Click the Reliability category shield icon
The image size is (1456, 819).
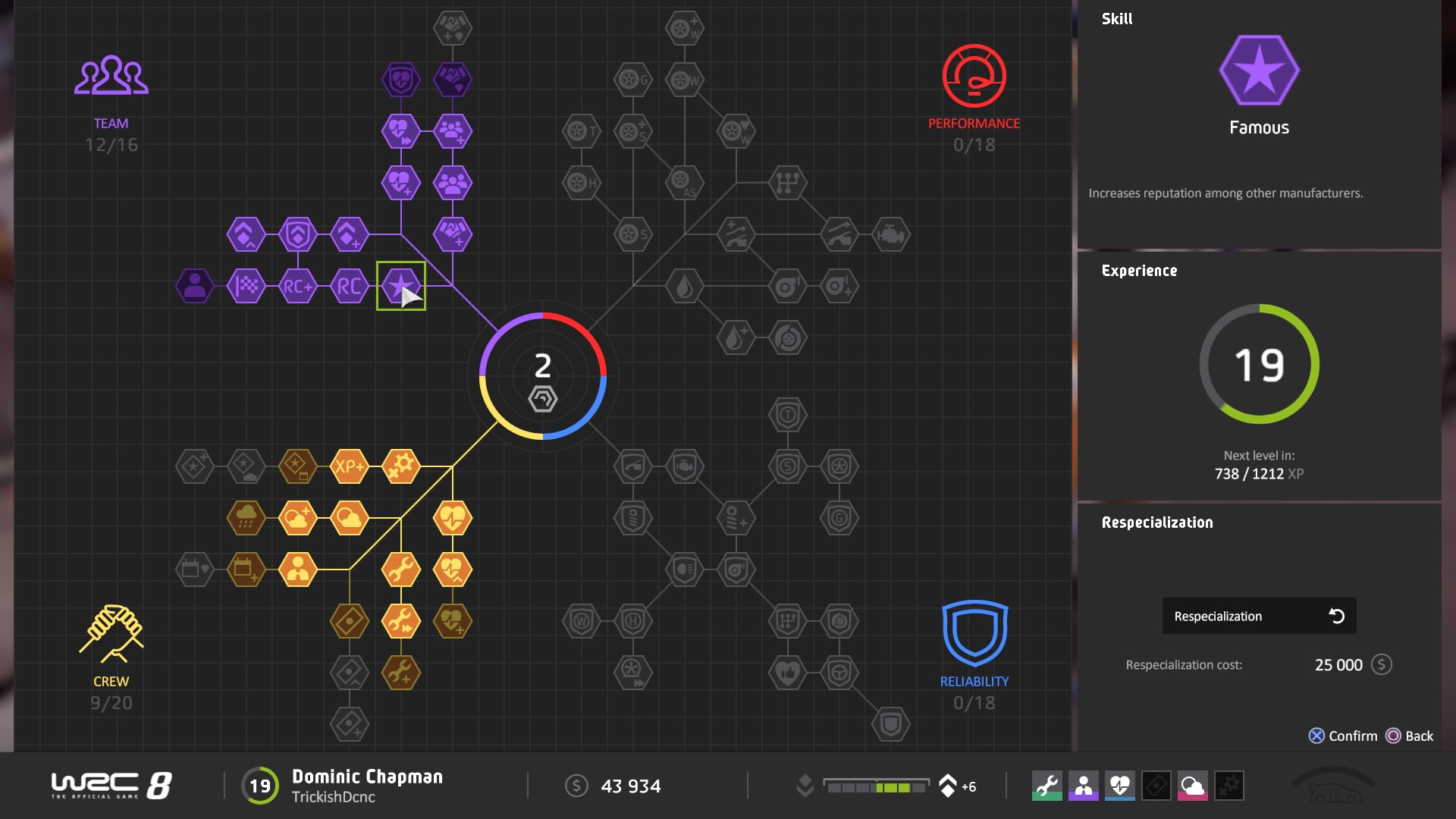point(974,633)
